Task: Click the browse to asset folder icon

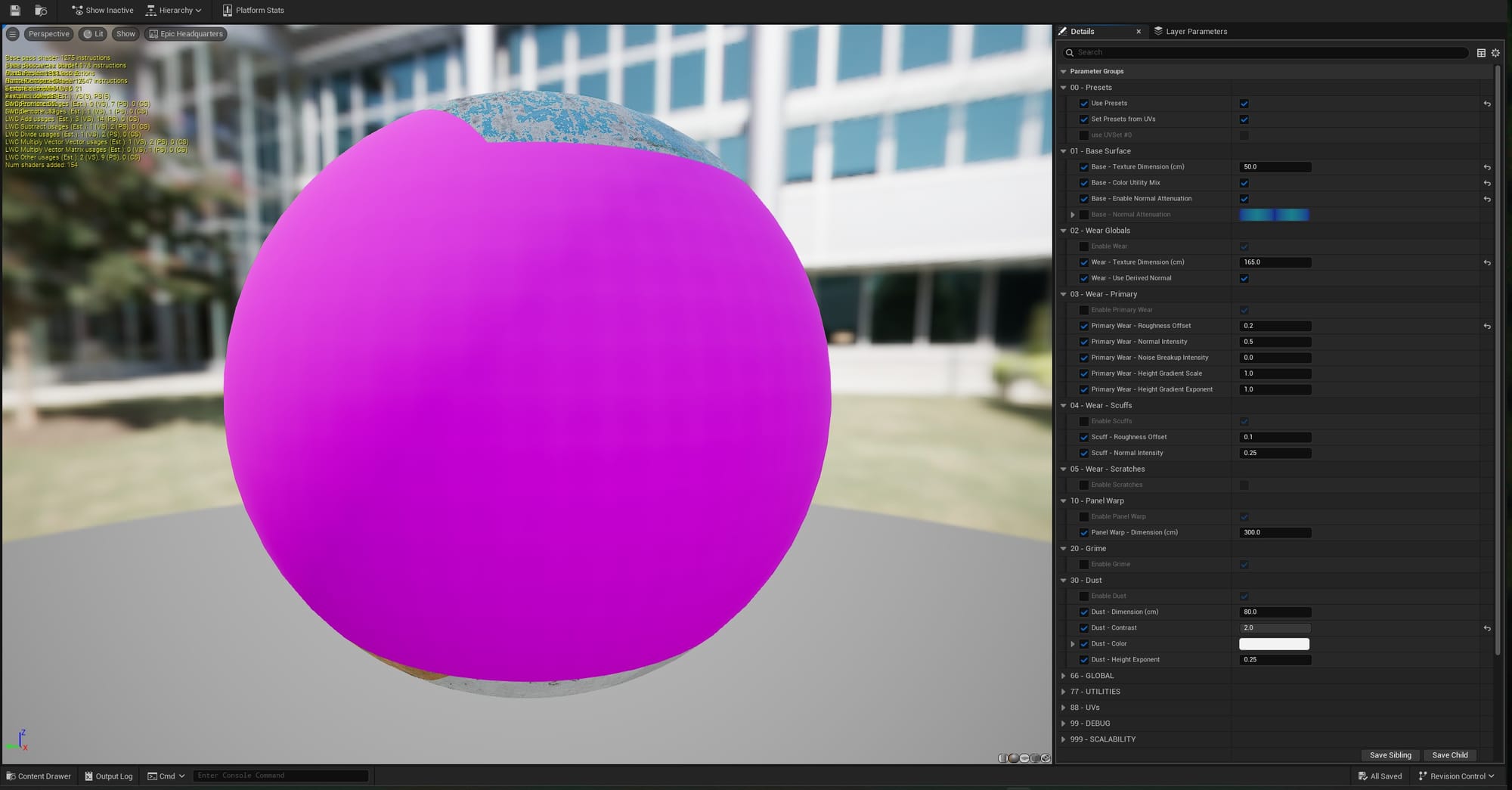Action: [41, 11]
